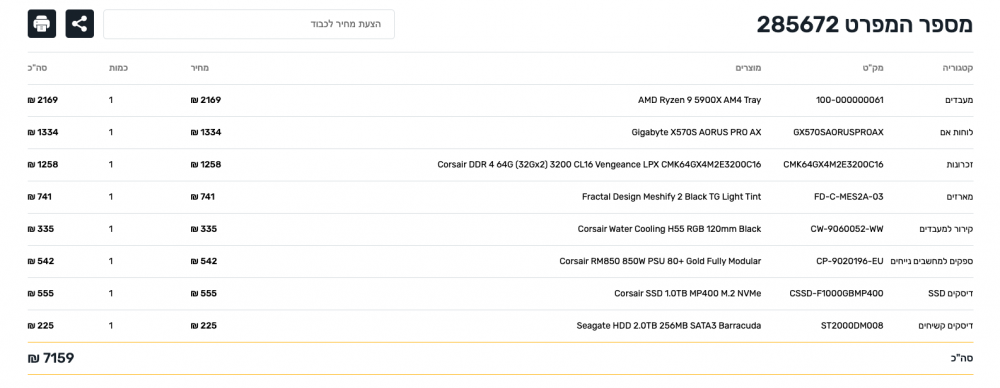This screenshot has height=388, width=1000.
Task: Click SKU CSSD-F1000GBMP400
Action: pyautogui.click(x=837, y=294)
